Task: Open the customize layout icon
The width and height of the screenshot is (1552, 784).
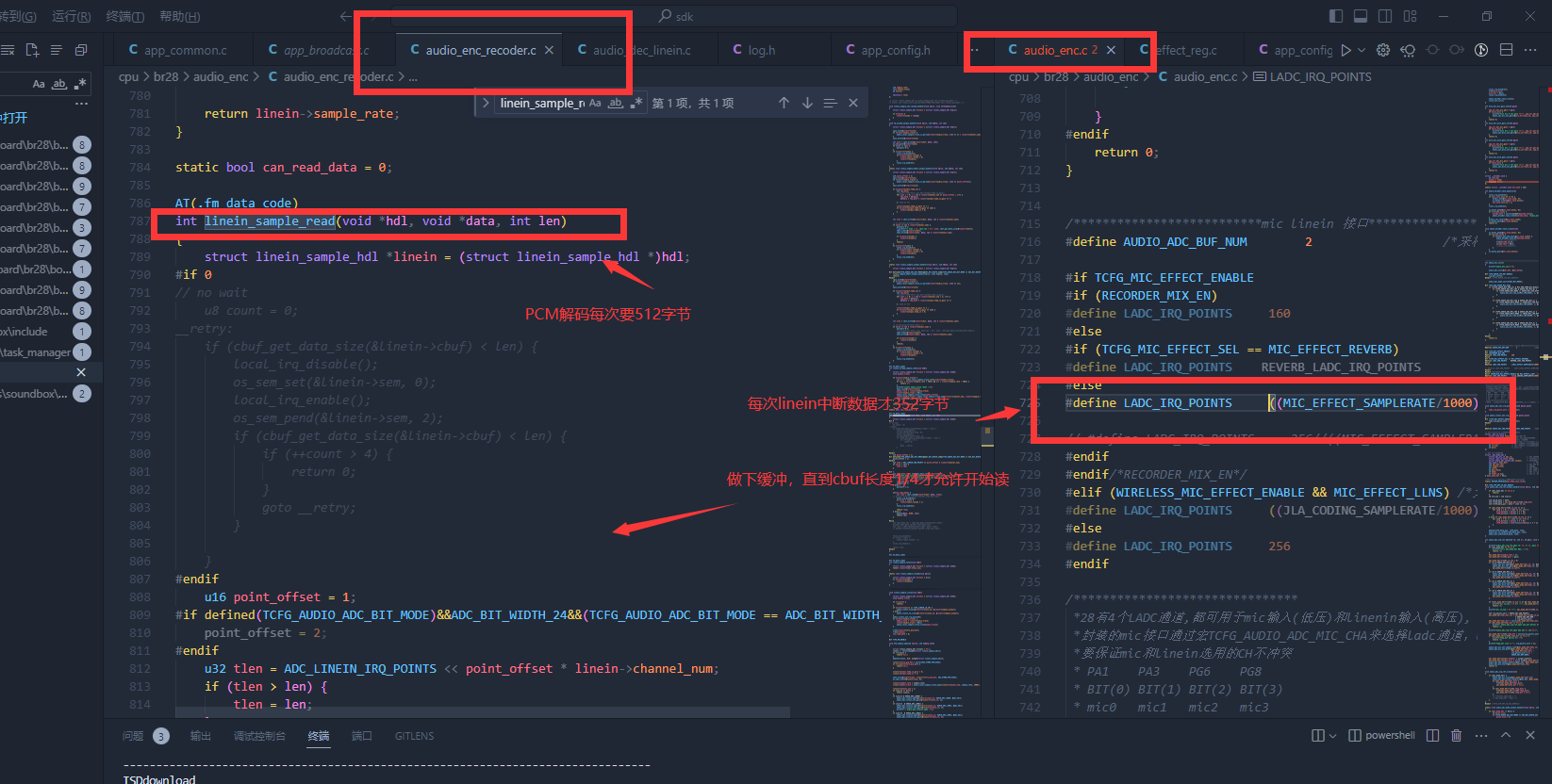Action: pyautogui.click(x=1411, y=16)
